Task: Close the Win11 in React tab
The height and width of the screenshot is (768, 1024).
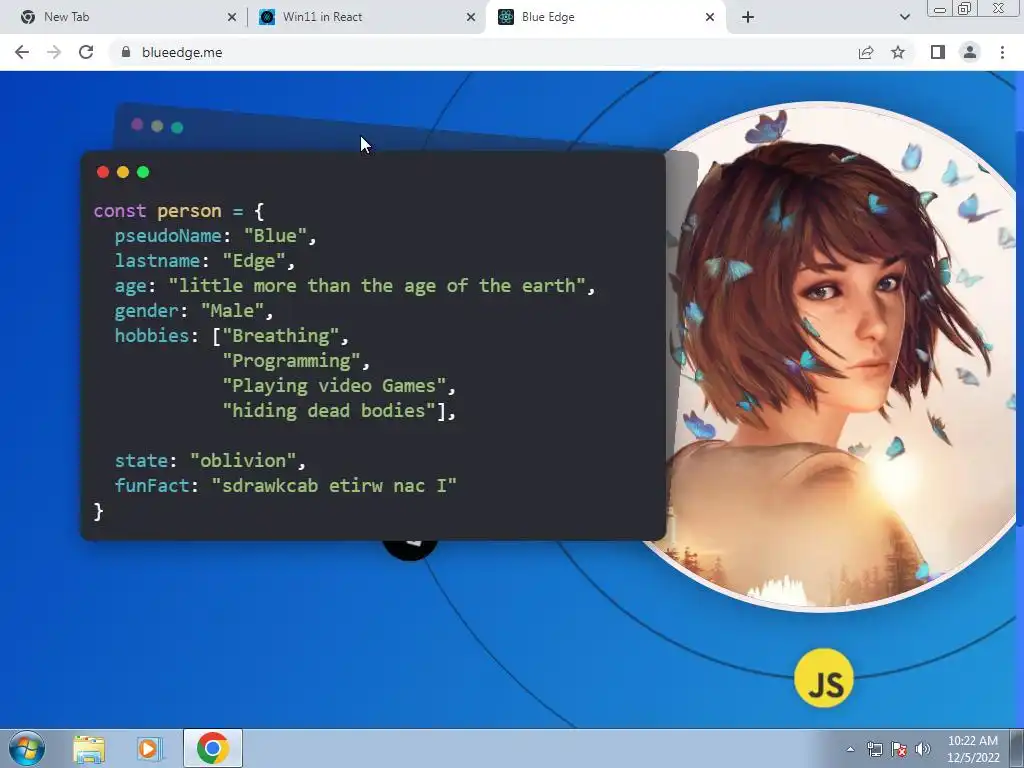Action: pyautogui.click(x=471, y=17)
